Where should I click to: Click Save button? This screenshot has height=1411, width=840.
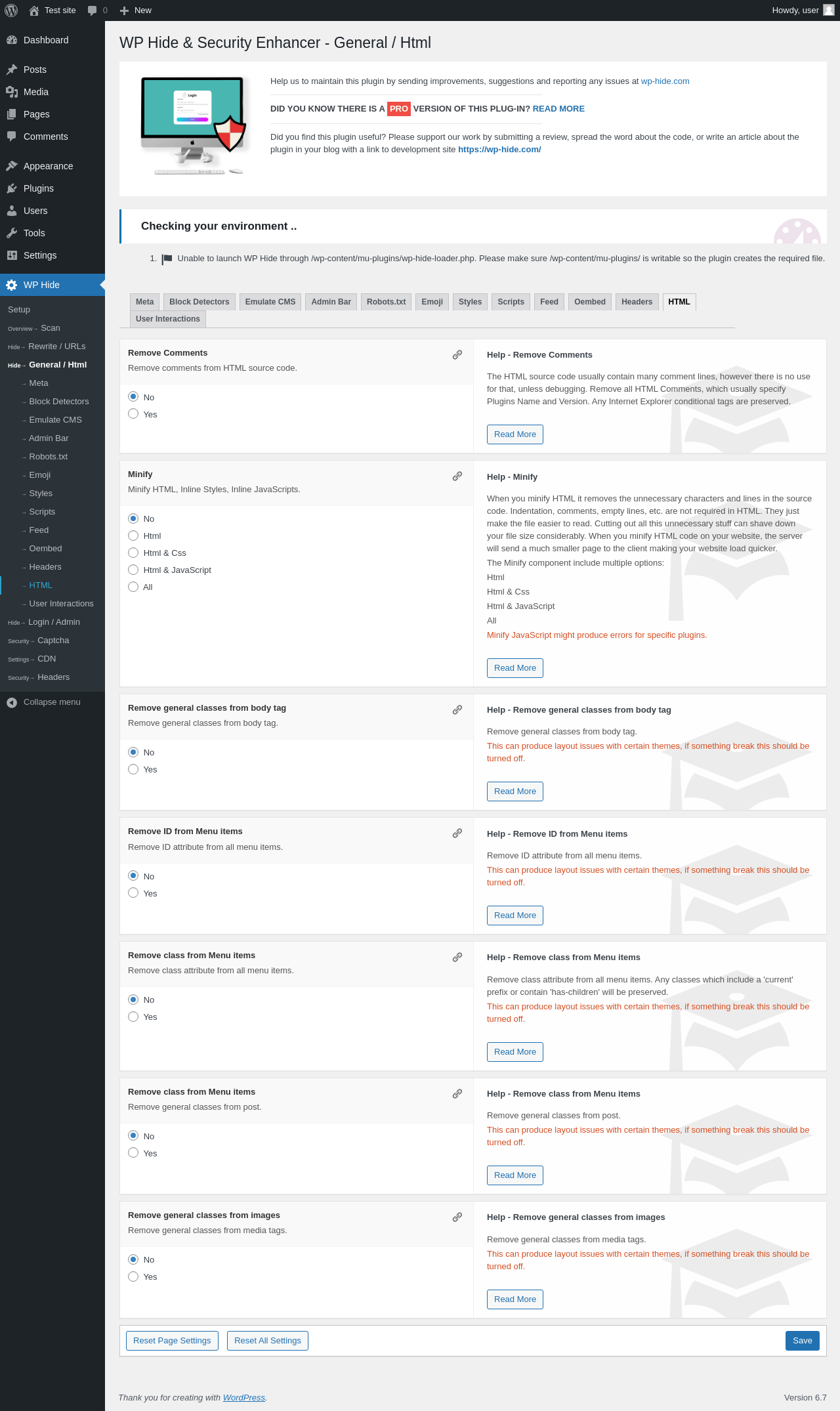tap(803, 1341)
